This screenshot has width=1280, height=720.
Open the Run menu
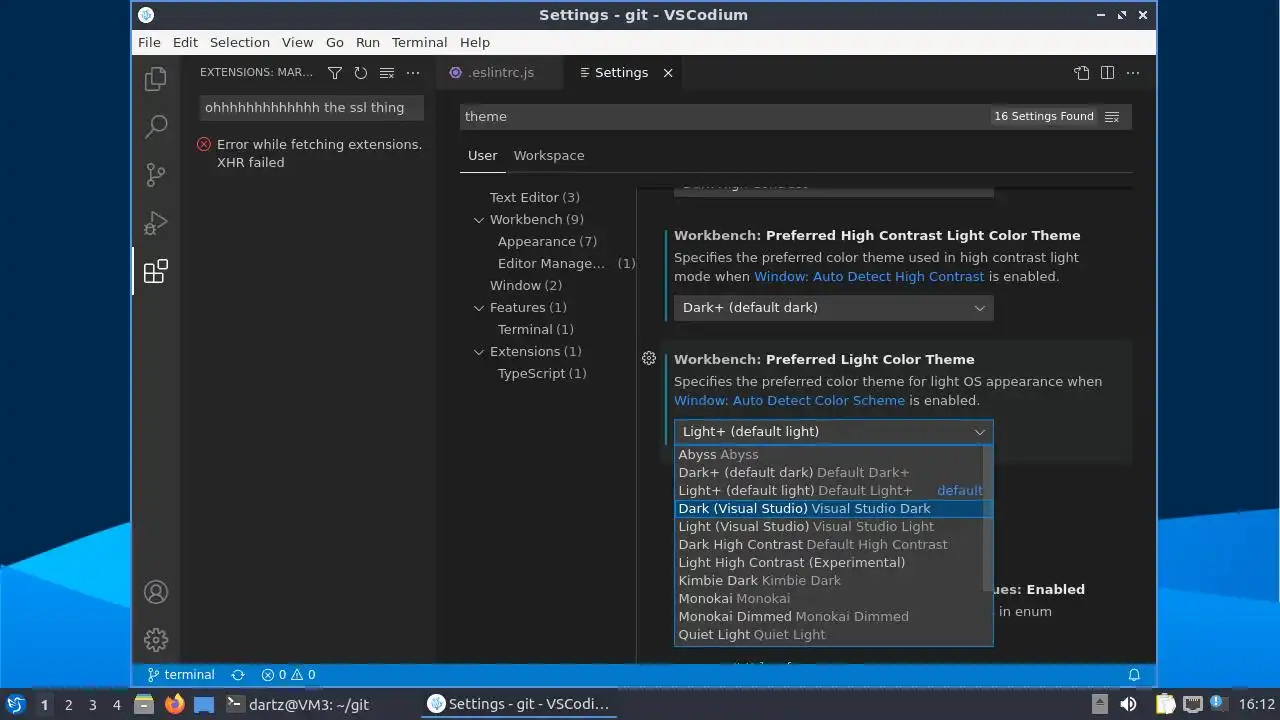tap(367, 42)
